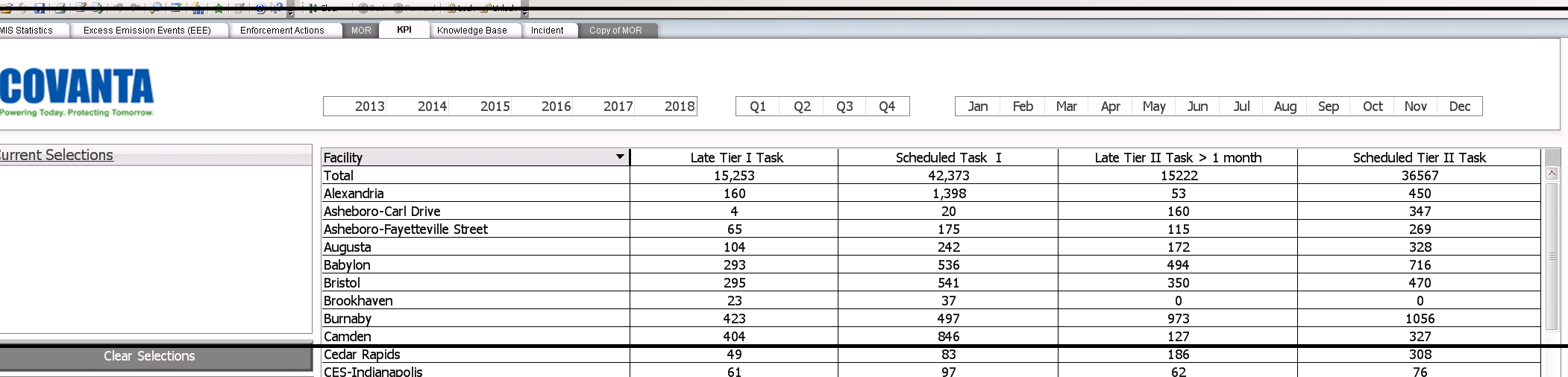Screen dimensions: 1568x377
Task: Select the Mar month filter
Action: click(x=1067, y=107)
